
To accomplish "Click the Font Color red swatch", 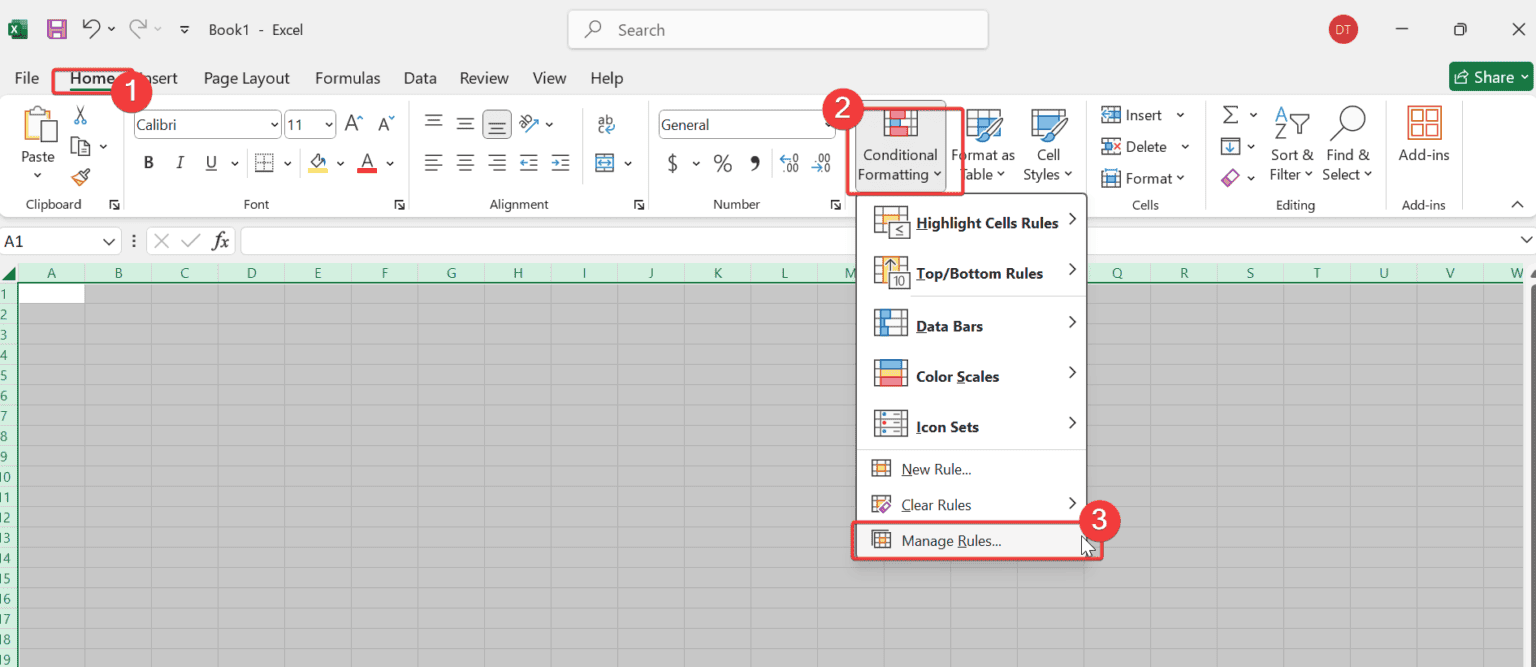I will point(367,163).
